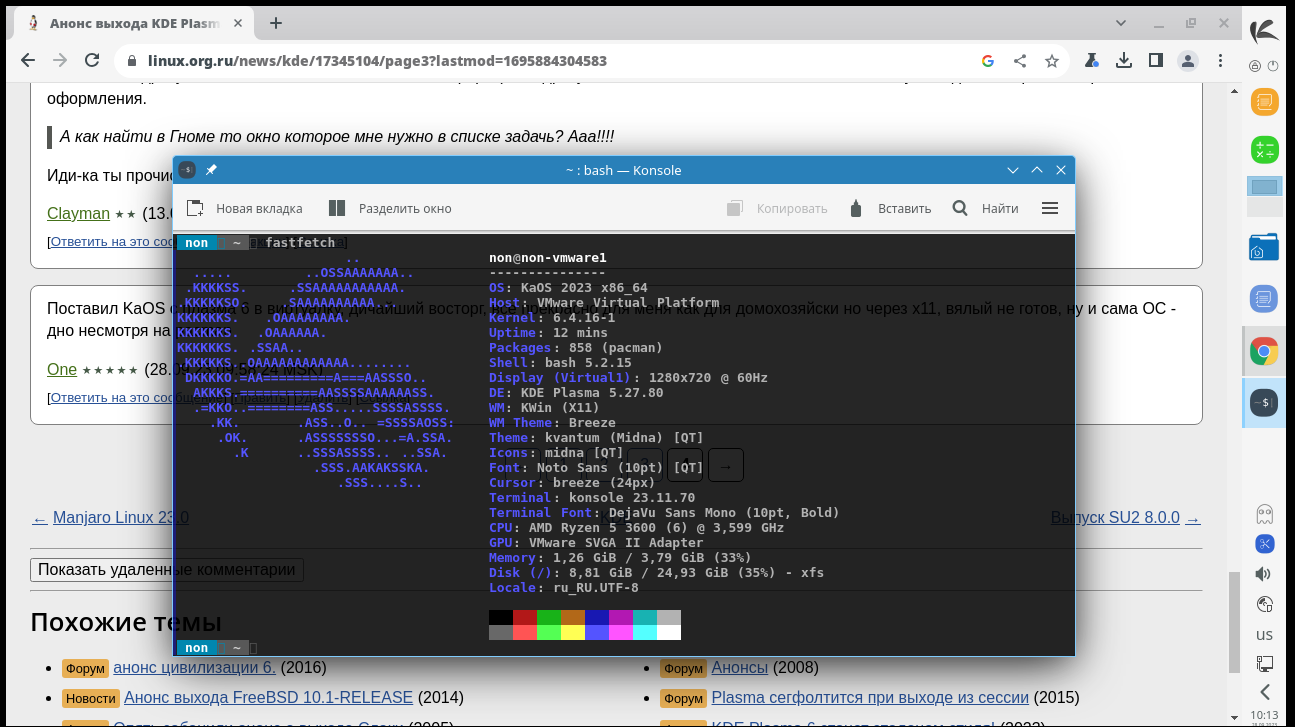Viewport: 1295px width, 727px height.
Task: Open the Clayman user profile link
Action: tap(78, 213)
